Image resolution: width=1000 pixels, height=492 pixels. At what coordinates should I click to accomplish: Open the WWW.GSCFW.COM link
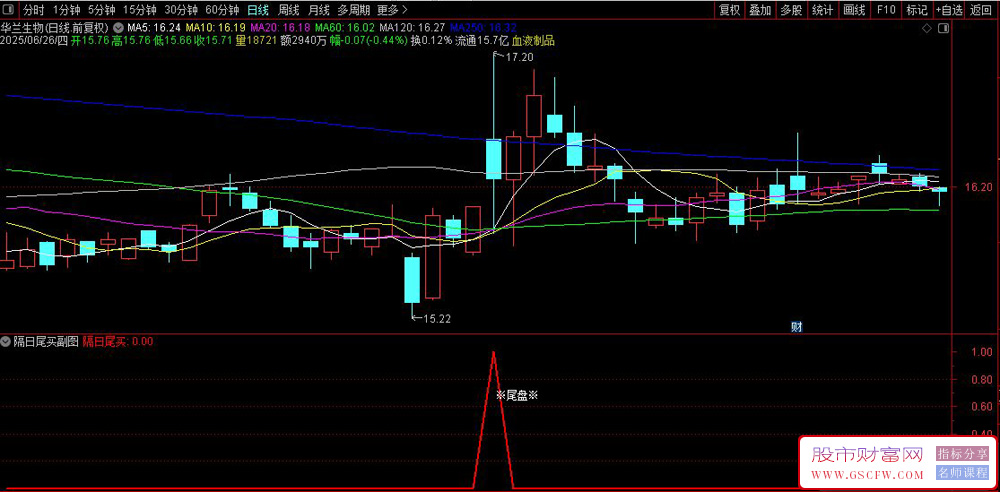(868, 475)
